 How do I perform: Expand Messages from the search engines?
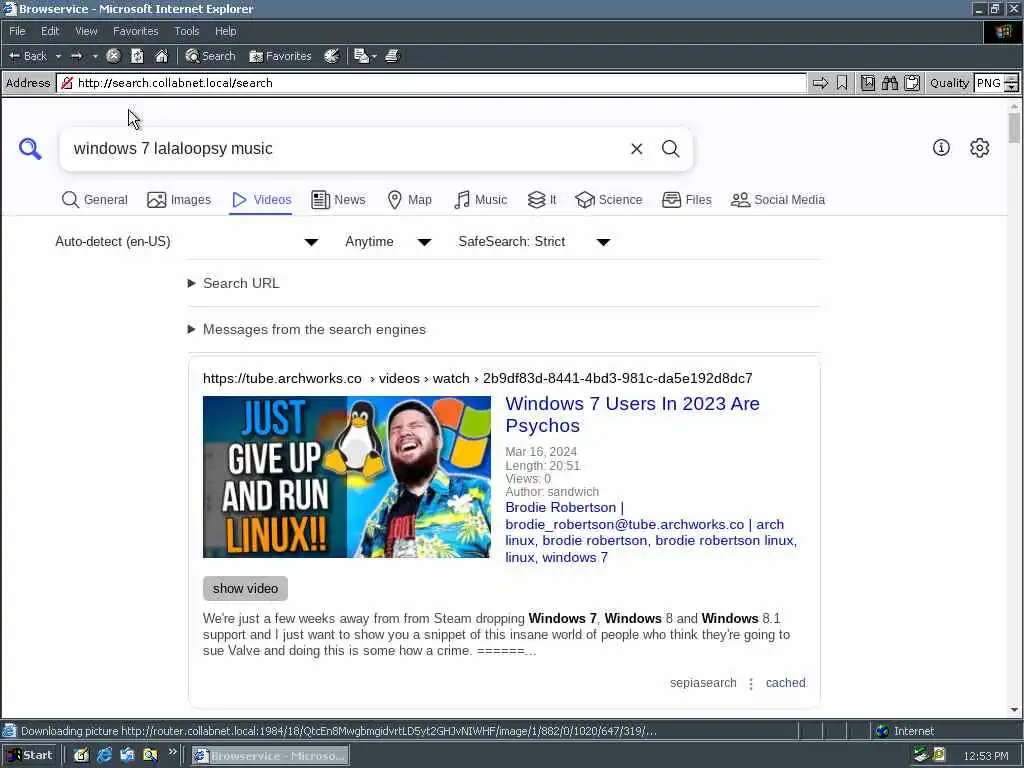(307, 330)
